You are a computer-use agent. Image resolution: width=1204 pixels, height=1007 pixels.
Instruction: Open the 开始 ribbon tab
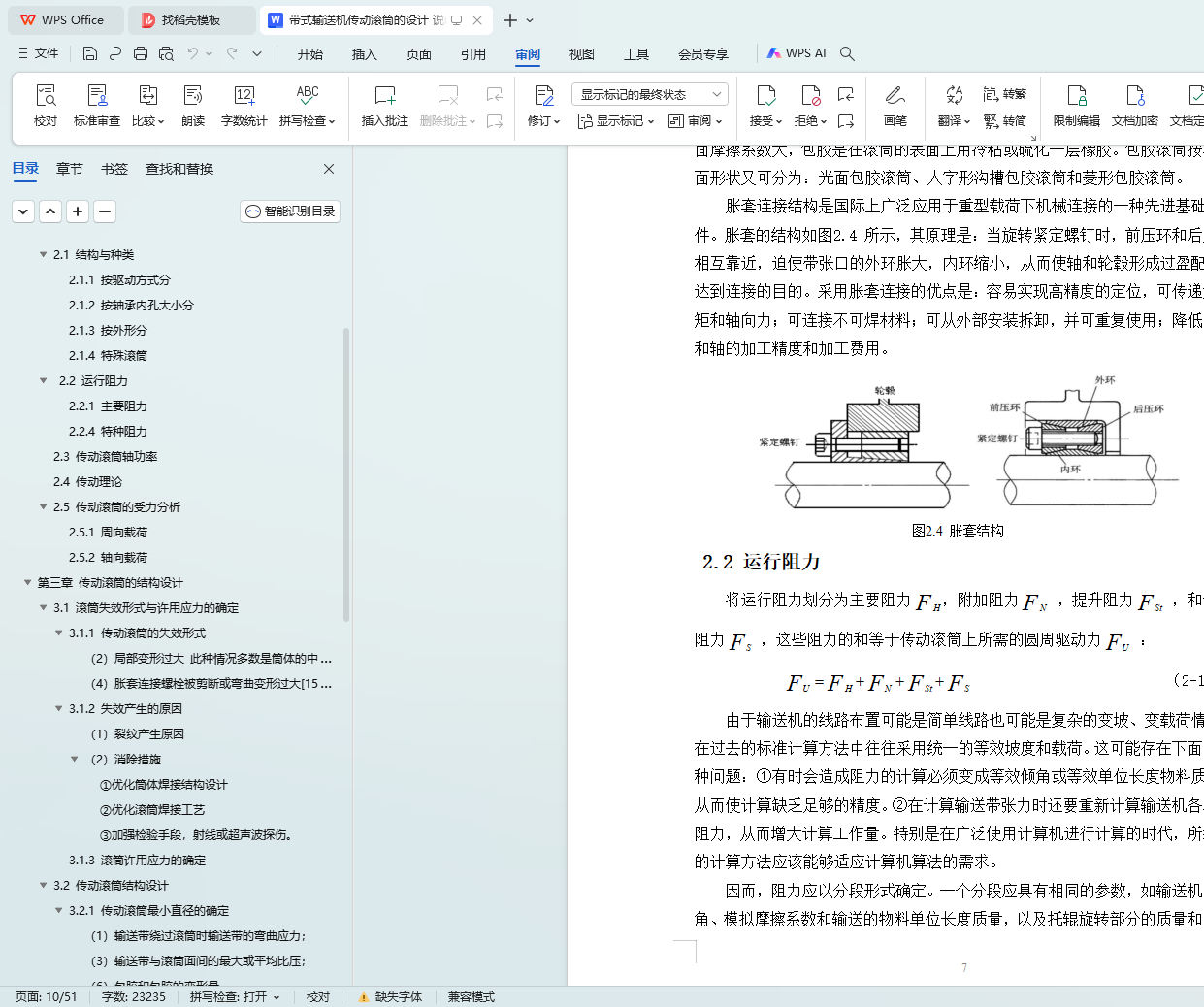pos(310,54)
